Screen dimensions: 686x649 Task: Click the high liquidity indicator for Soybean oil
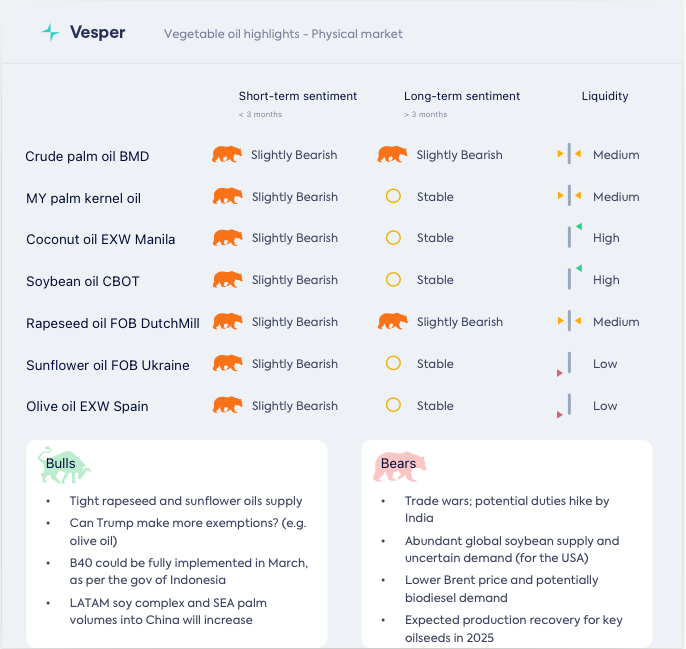[x=572, y=278]
